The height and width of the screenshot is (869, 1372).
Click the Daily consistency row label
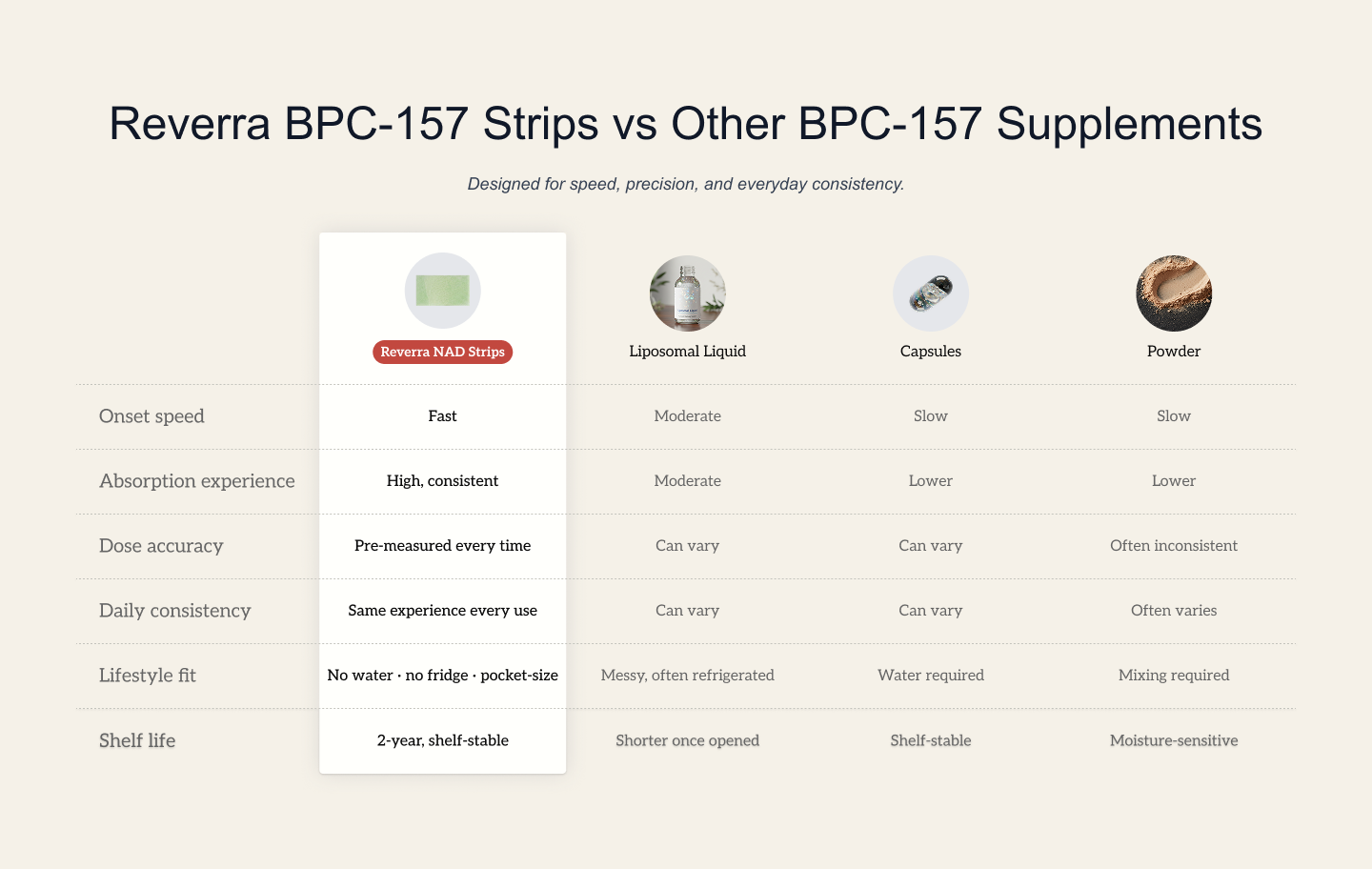pos(175,611)
